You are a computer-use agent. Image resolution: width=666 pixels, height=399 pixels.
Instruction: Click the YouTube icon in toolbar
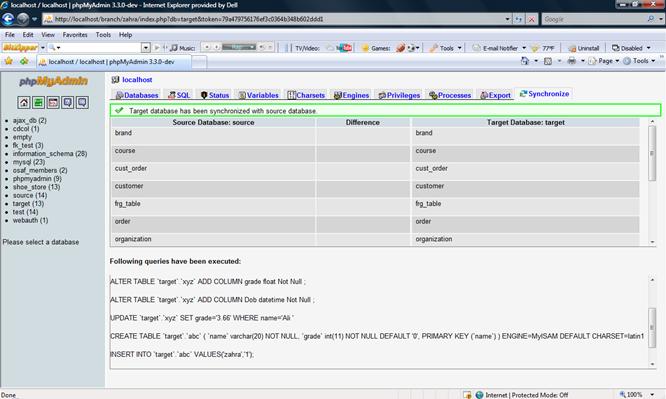pyautogui.click(x=344, y=48)
